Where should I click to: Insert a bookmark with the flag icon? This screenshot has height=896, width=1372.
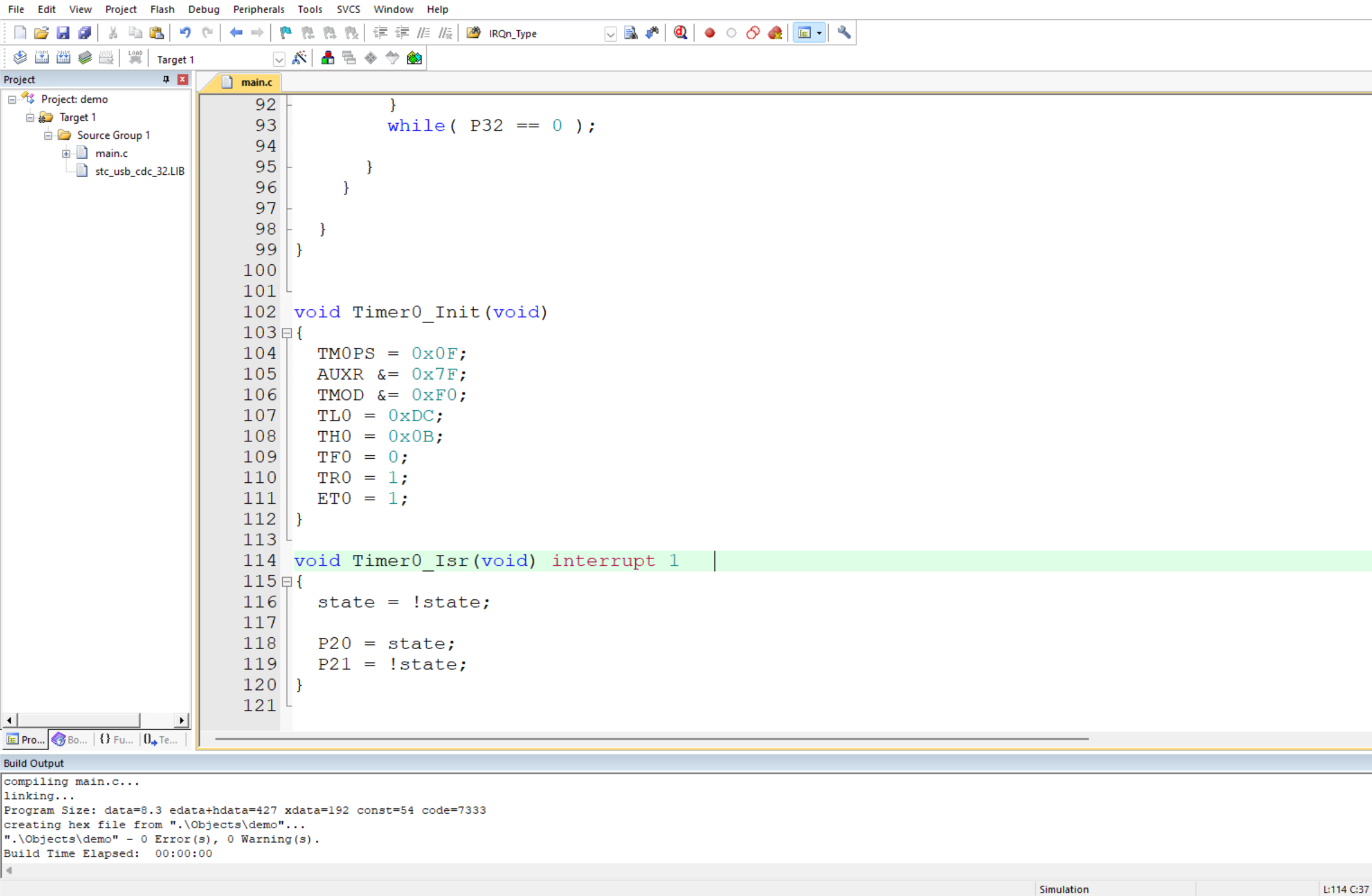point(286,33)
